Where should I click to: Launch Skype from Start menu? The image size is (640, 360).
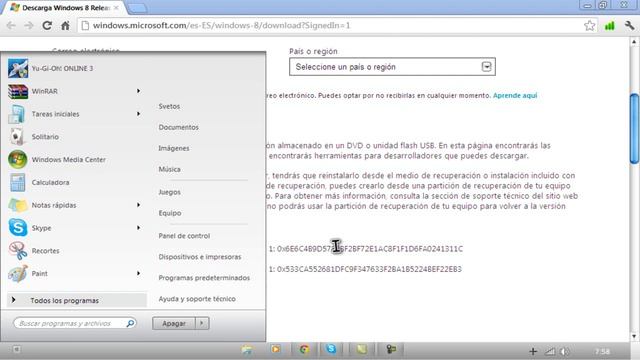(x=30, y=228)
